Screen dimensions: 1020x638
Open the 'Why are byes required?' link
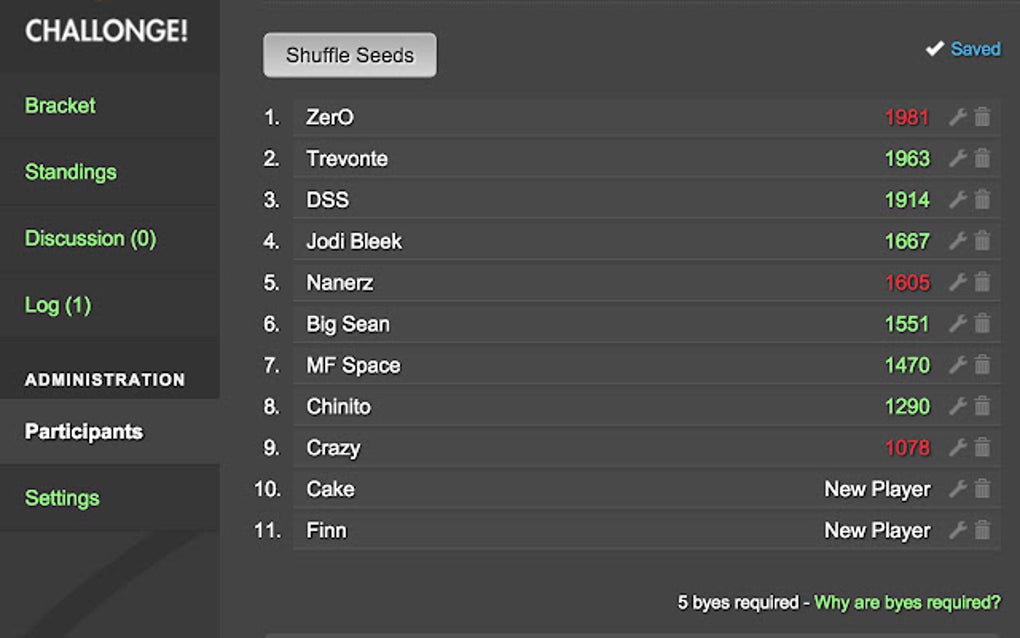coord(907,602)
